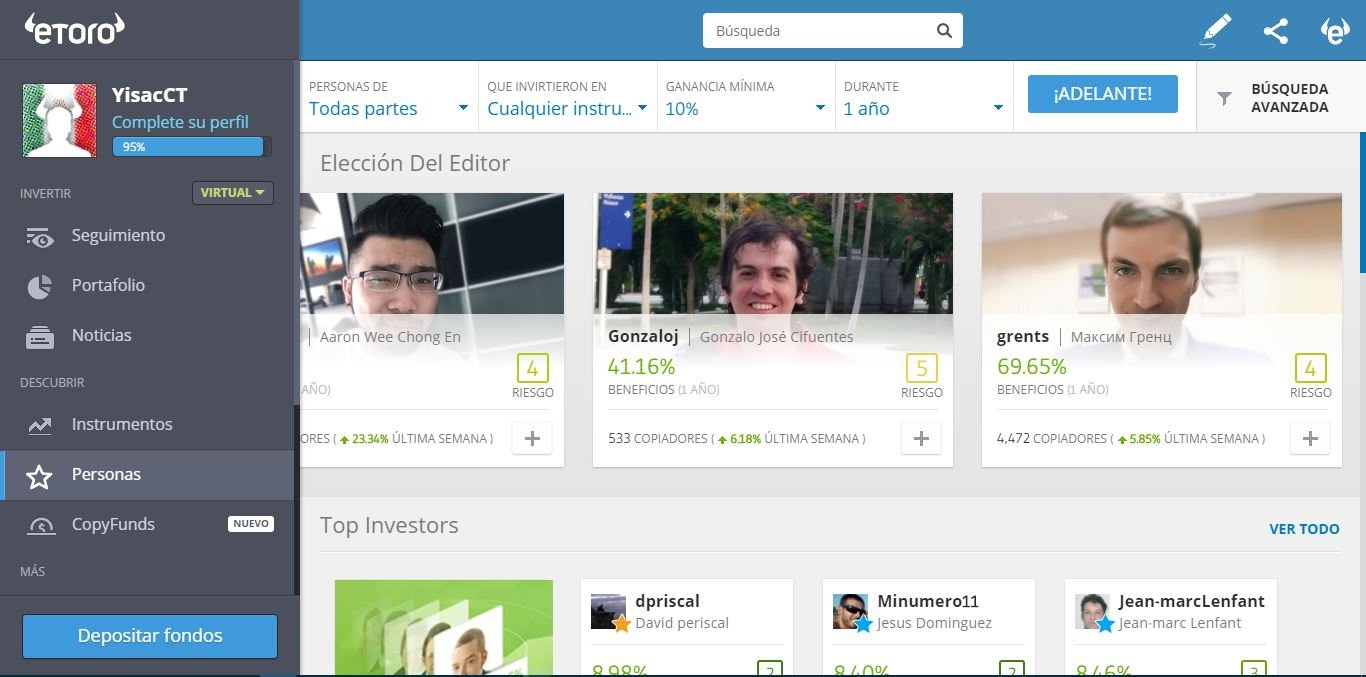
Task: Click YisacCT profile avatar
Action: pos(59,120)
